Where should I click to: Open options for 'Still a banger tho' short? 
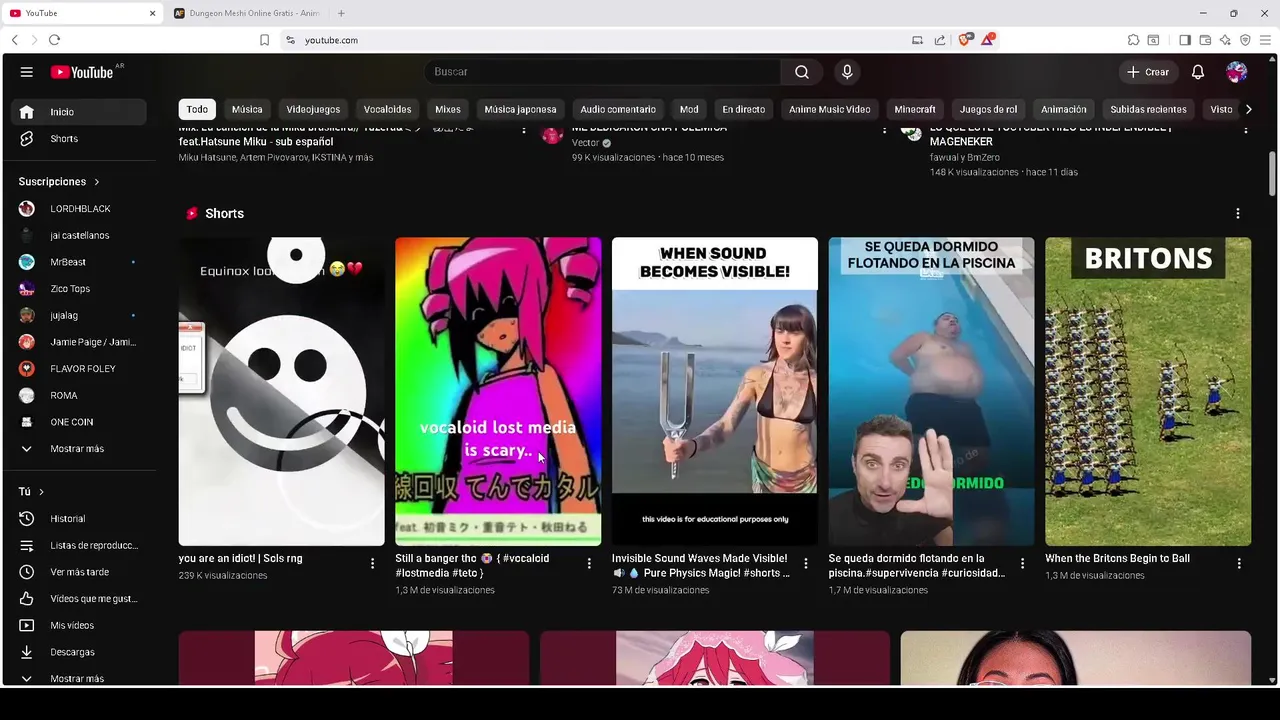pyautogui.click(x=589, y=564)
